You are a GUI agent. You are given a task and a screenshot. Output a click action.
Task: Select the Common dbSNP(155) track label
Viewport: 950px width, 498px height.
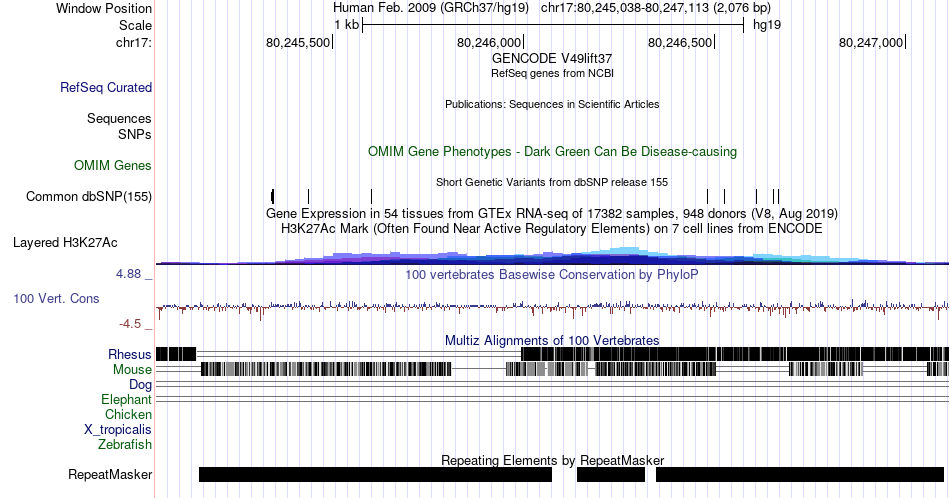coord(89,196)
